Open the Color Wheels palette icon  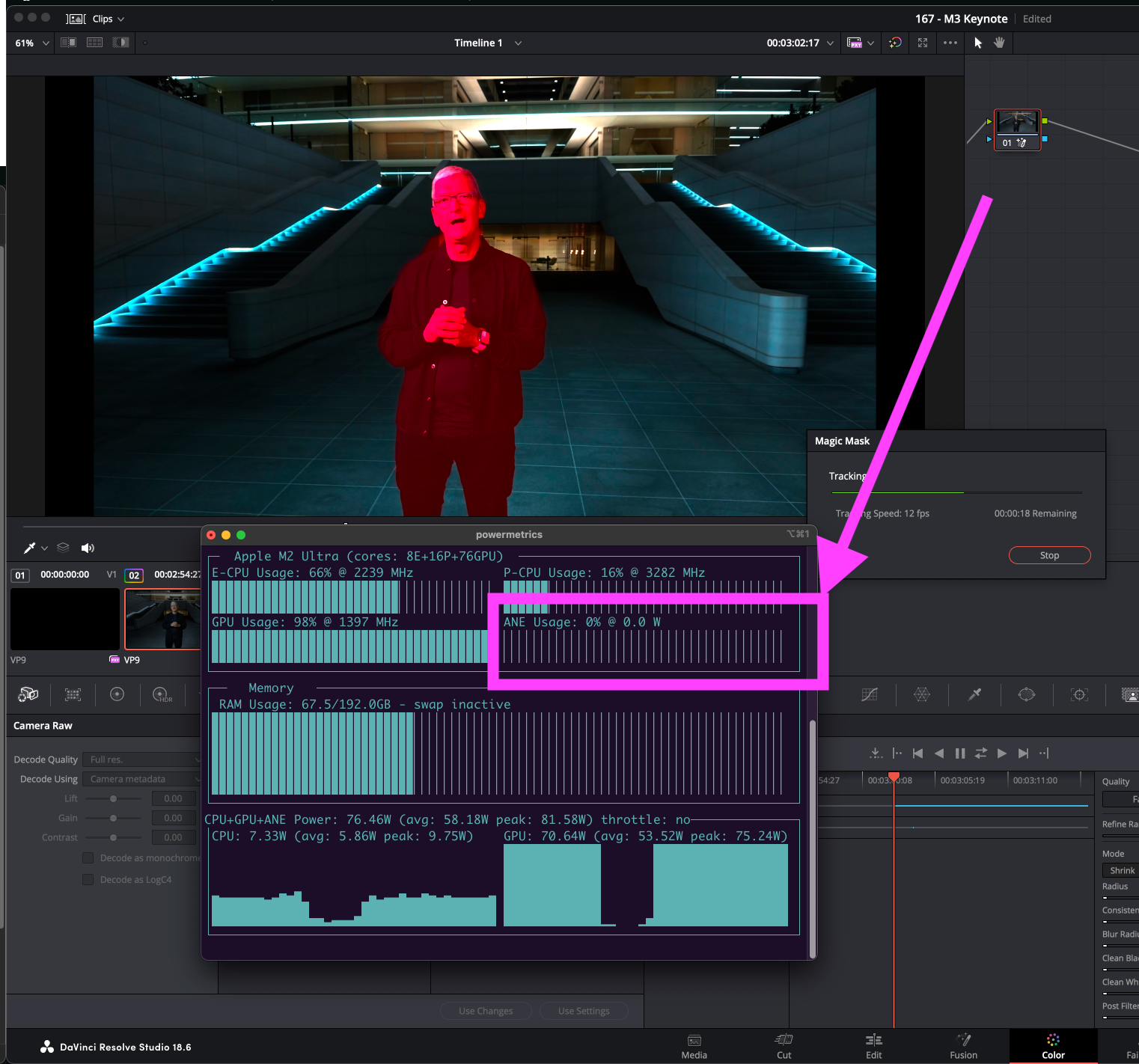[x=117, y=694]
